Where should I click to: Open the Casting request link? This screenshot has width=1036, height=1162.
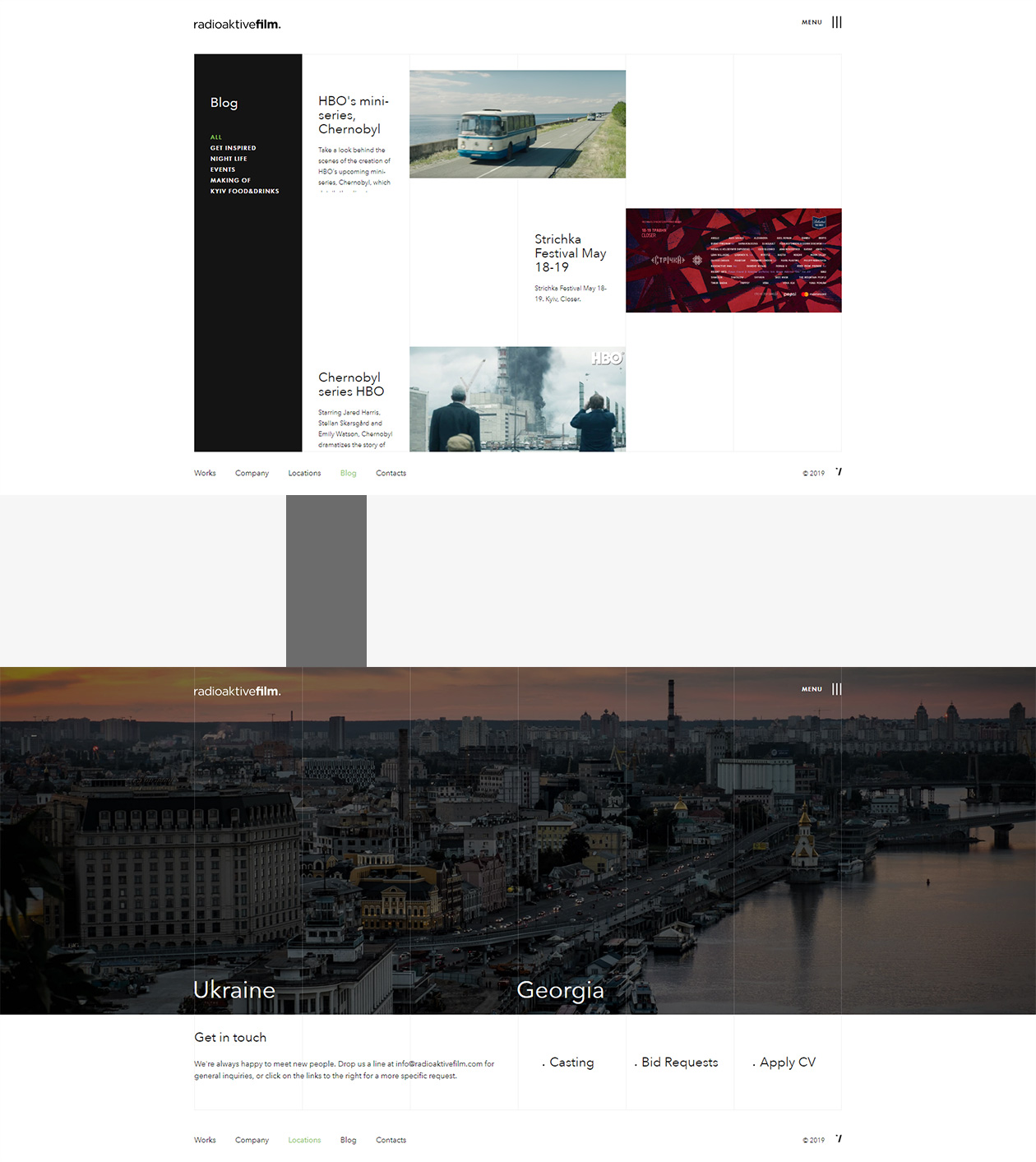tap(571, 1062)
